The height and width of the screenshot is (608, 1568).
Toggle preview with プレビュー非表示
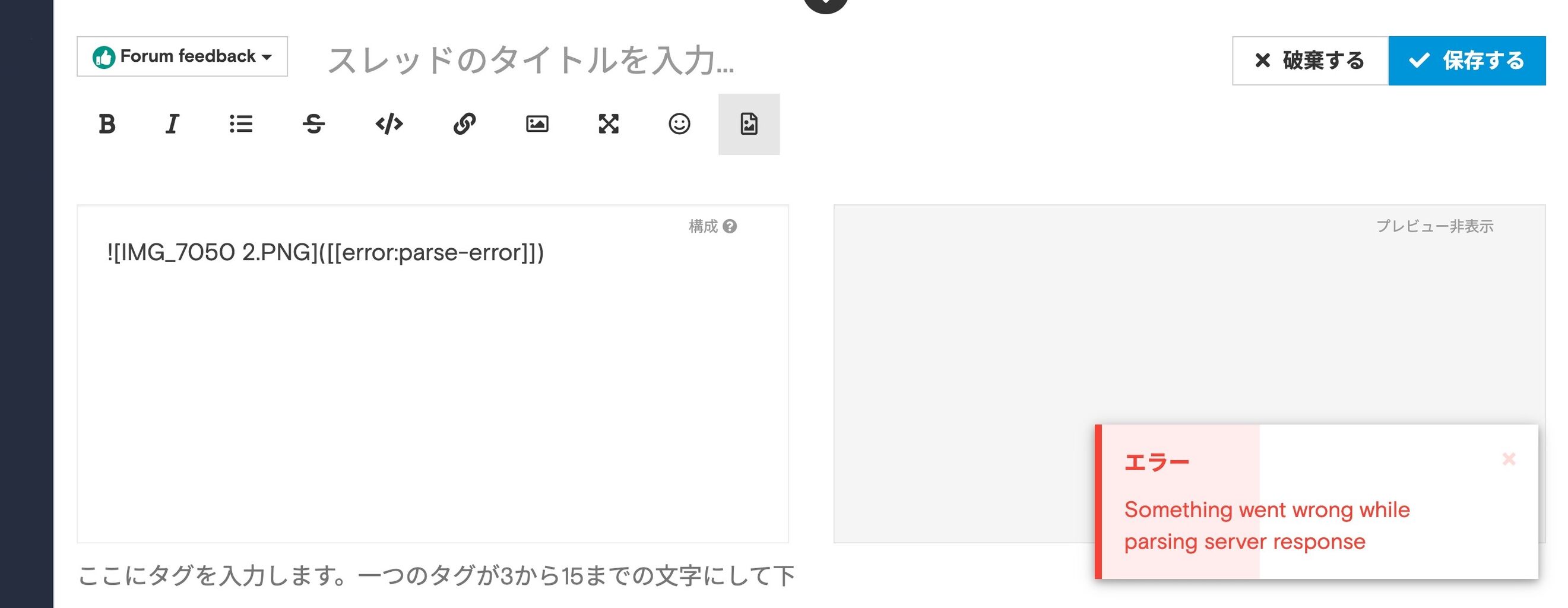(x=1434, y=226)
